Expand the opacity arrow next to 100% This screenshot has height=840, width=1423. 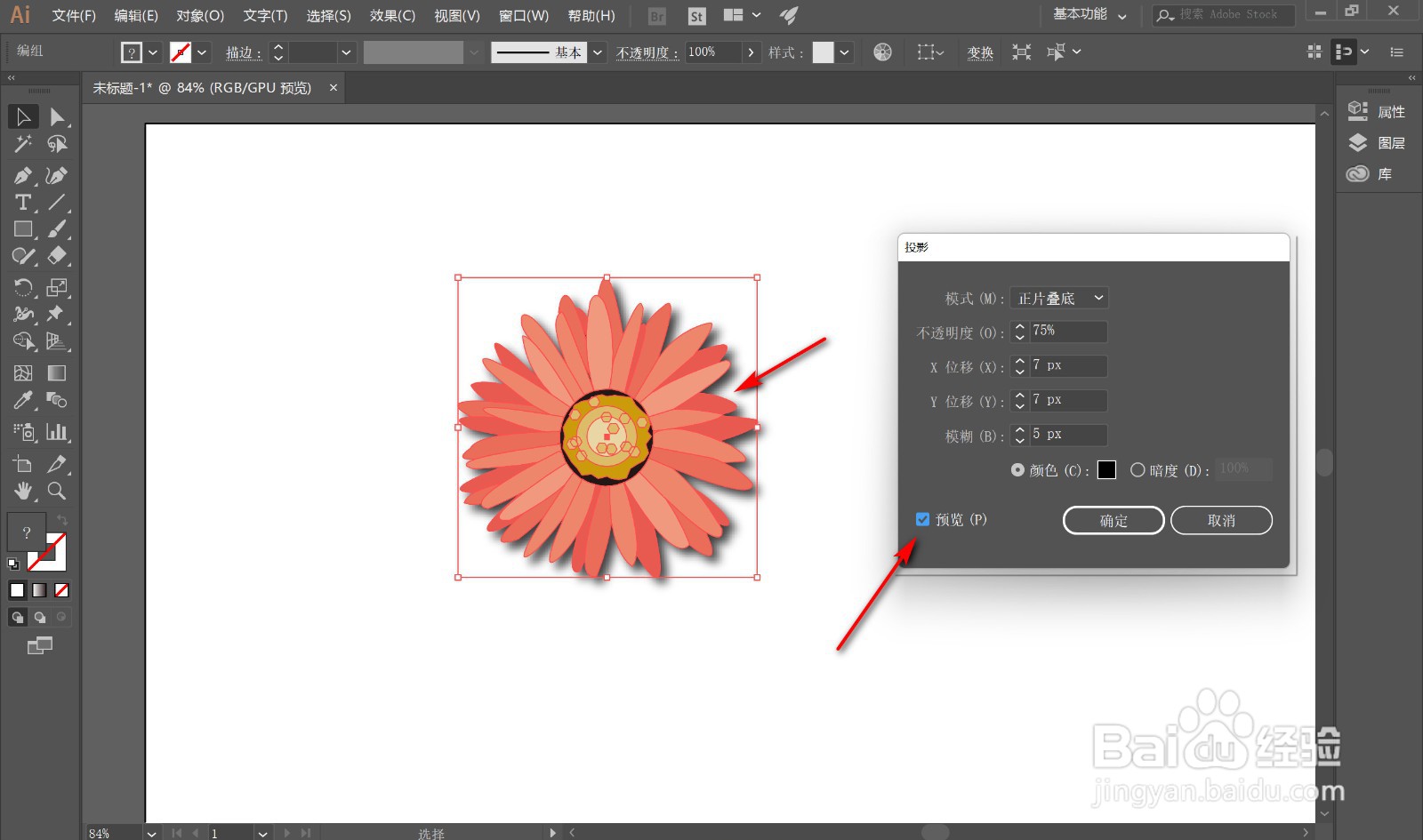pos(752,52)
